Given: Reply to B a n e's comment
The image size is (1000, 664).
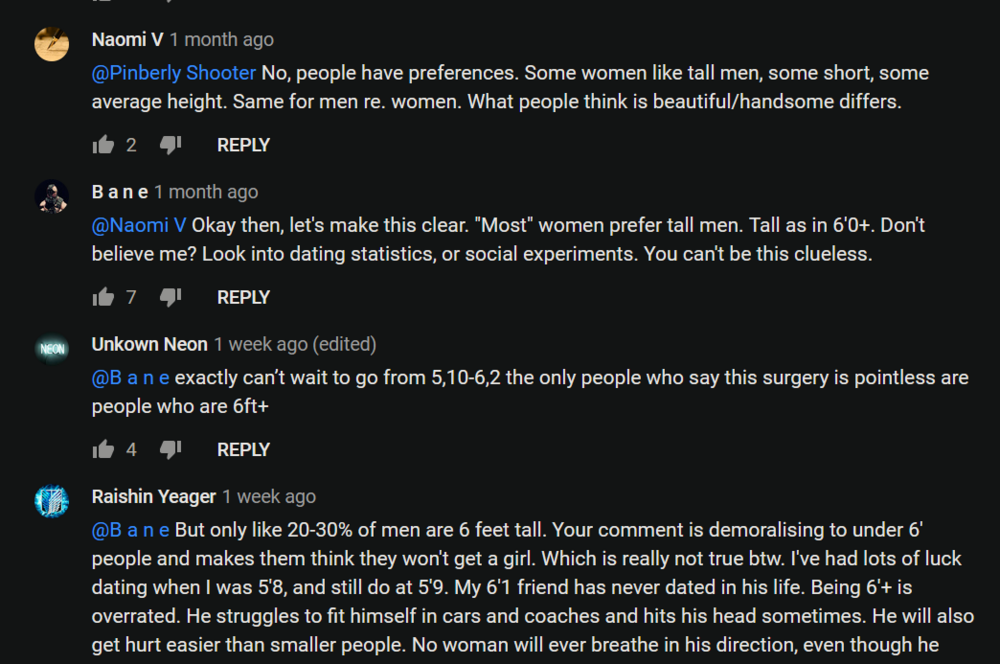Looking at the screenshot, I should coord(243,297).
